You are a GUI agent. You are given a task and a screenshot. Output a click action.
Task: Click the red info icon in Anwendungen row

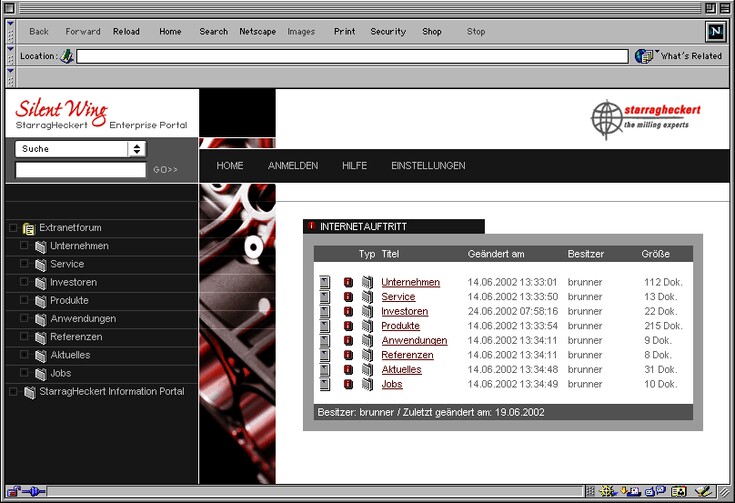pyautogui.click(x=348, y=340)
